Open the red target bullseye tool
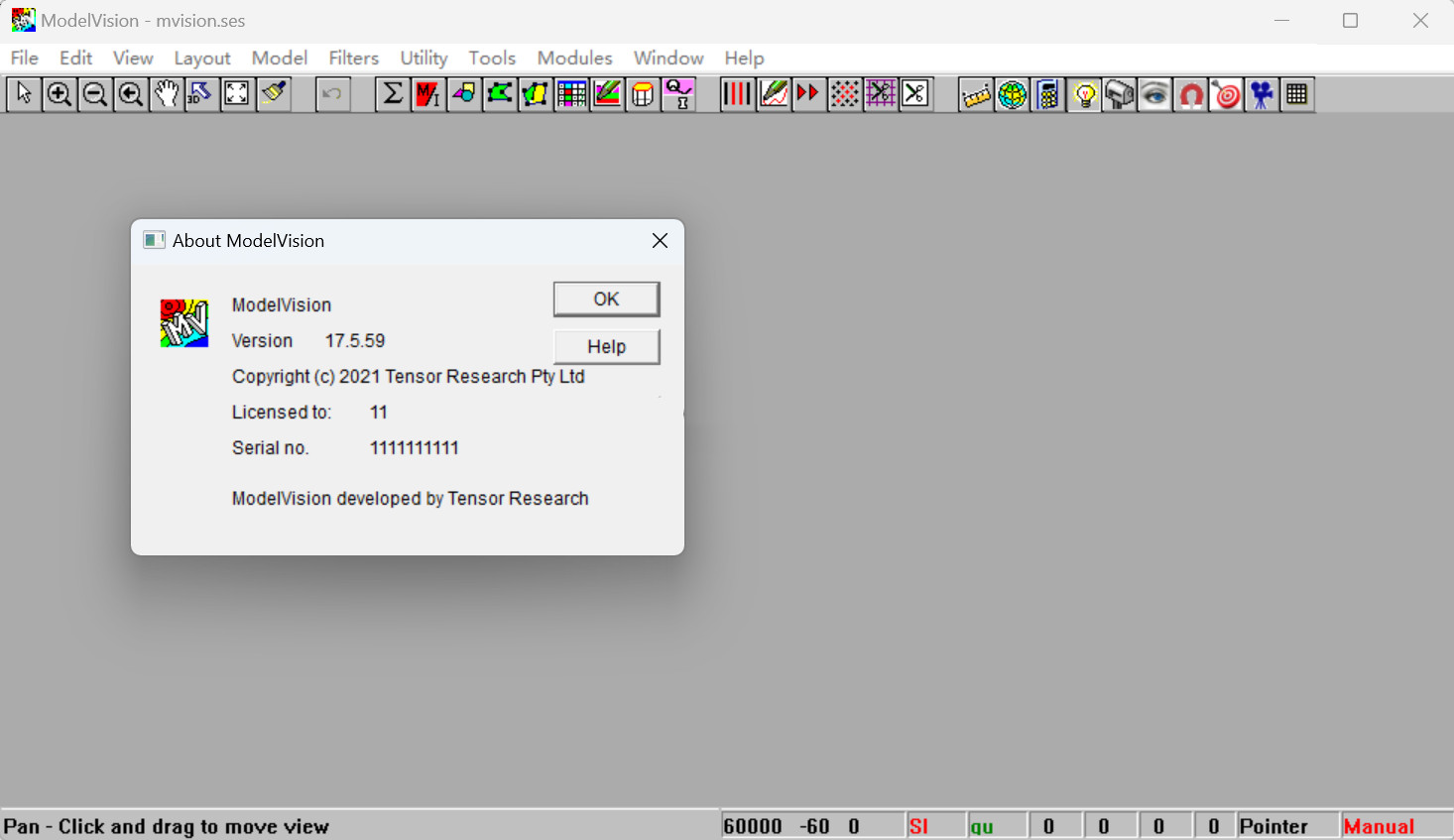Viewport: 1454px width, 840px height. [1226, 95]
